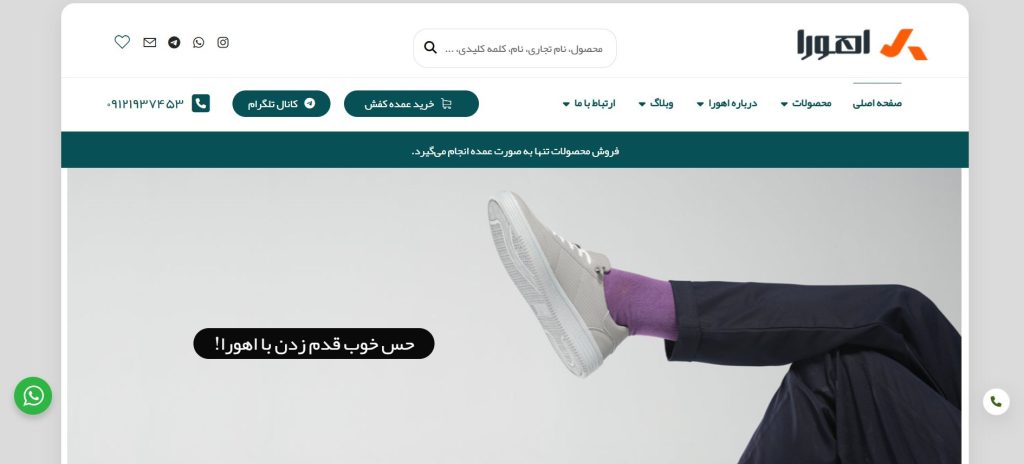Click the phone number link
The width and height of the screenshot is (1024, 464).
145,104
